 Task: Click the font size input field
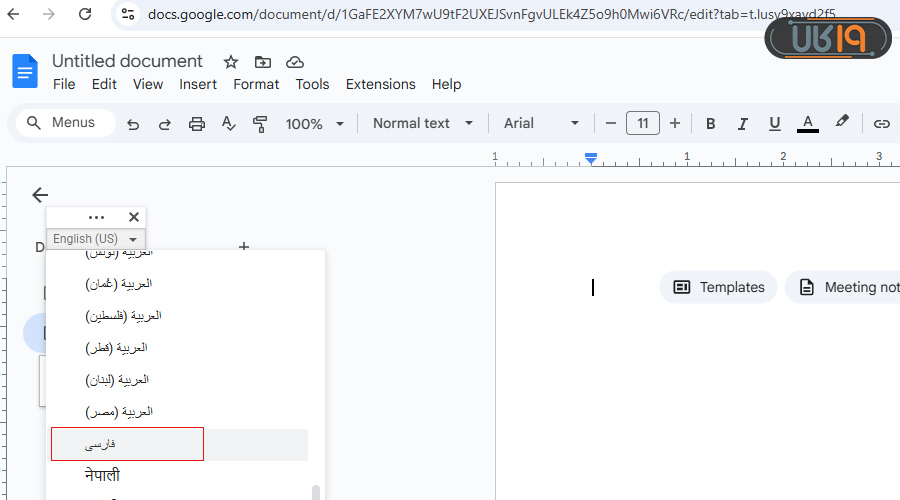(642, 124)
